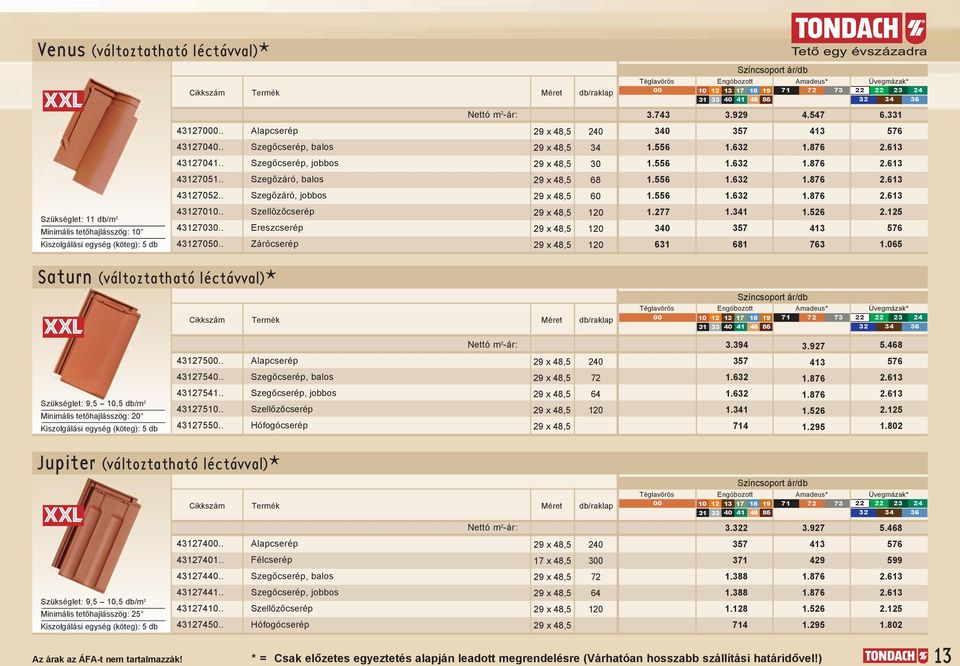
Task: Select the 1.277 price in Venus Szellőzőcserép row
Action: pyautogui.click(x=658, y=212)
